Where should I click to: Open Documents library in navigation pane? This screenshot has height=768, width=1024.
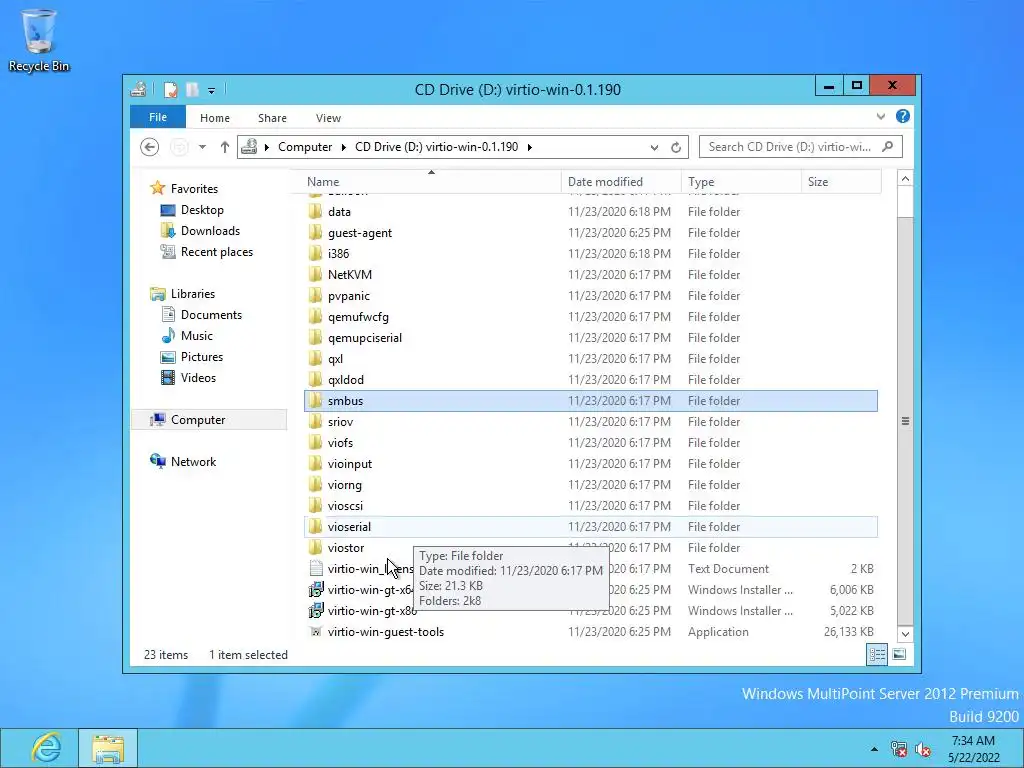click(x=211, y=315)
